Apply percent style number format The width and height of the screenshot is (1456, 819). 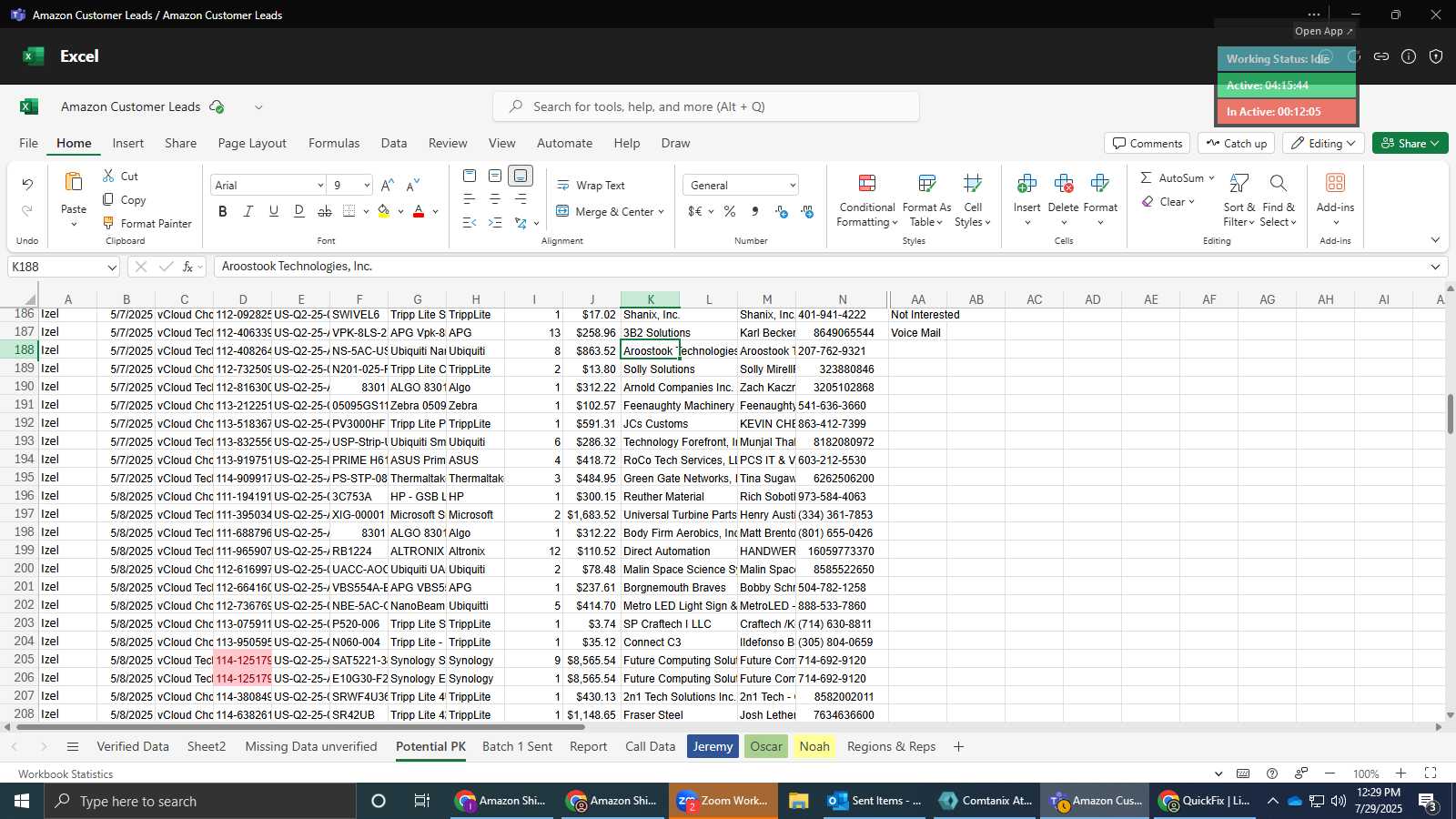pyautogui.click(x=730, y=211)
